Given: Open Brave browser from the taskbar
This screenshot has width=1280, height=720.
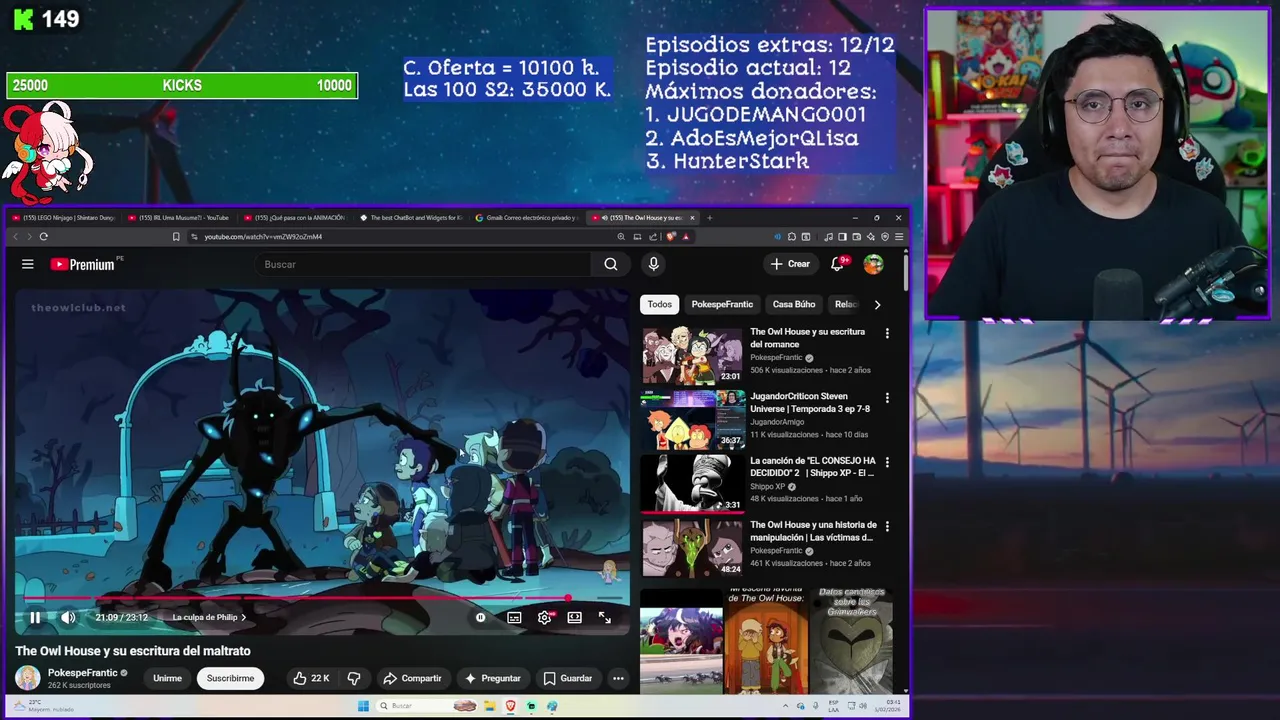Looking at the screenshot, I should point(510,706).
